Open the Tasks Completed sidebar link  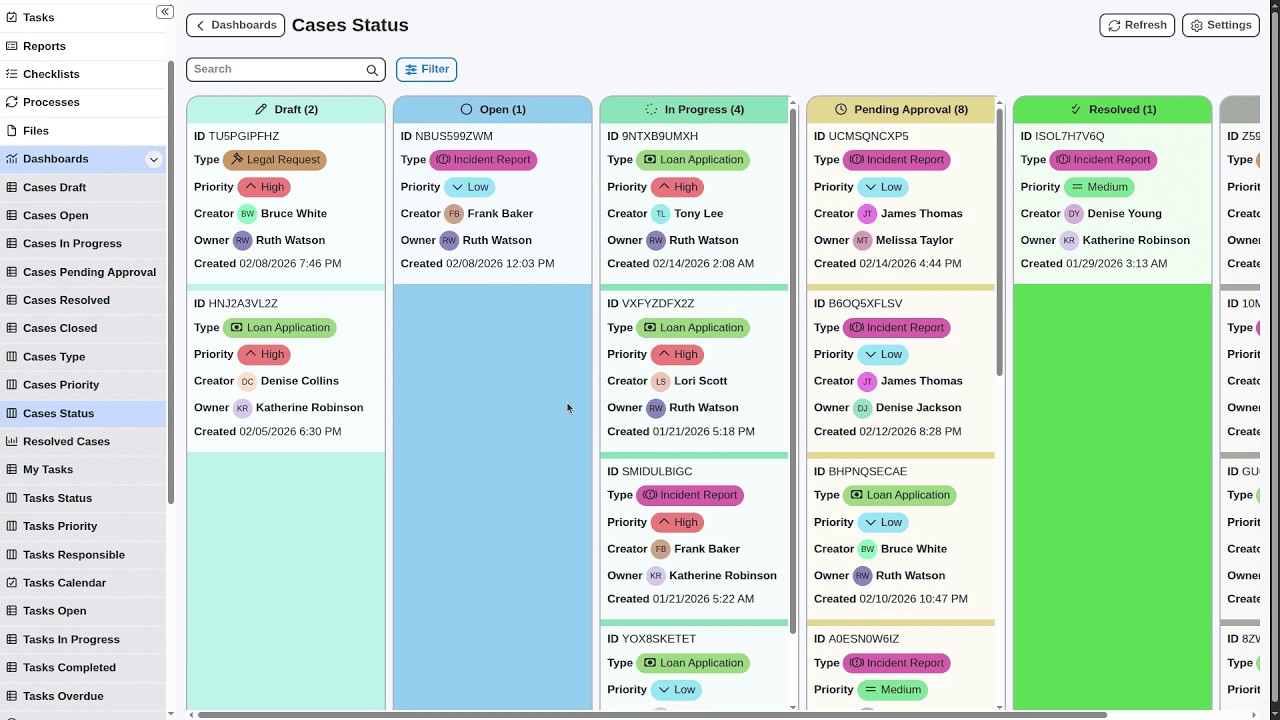point(83,667)
